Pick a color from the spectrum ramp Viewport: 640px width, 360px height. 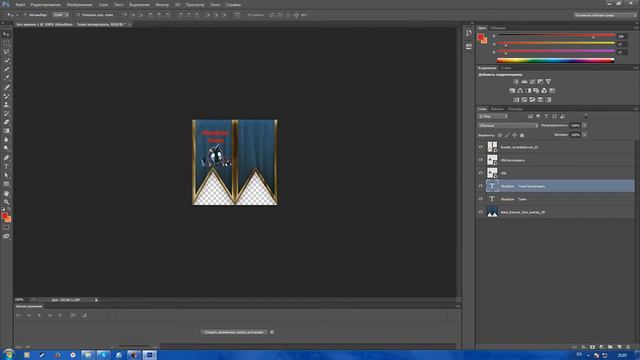click(x=556, y=60)
